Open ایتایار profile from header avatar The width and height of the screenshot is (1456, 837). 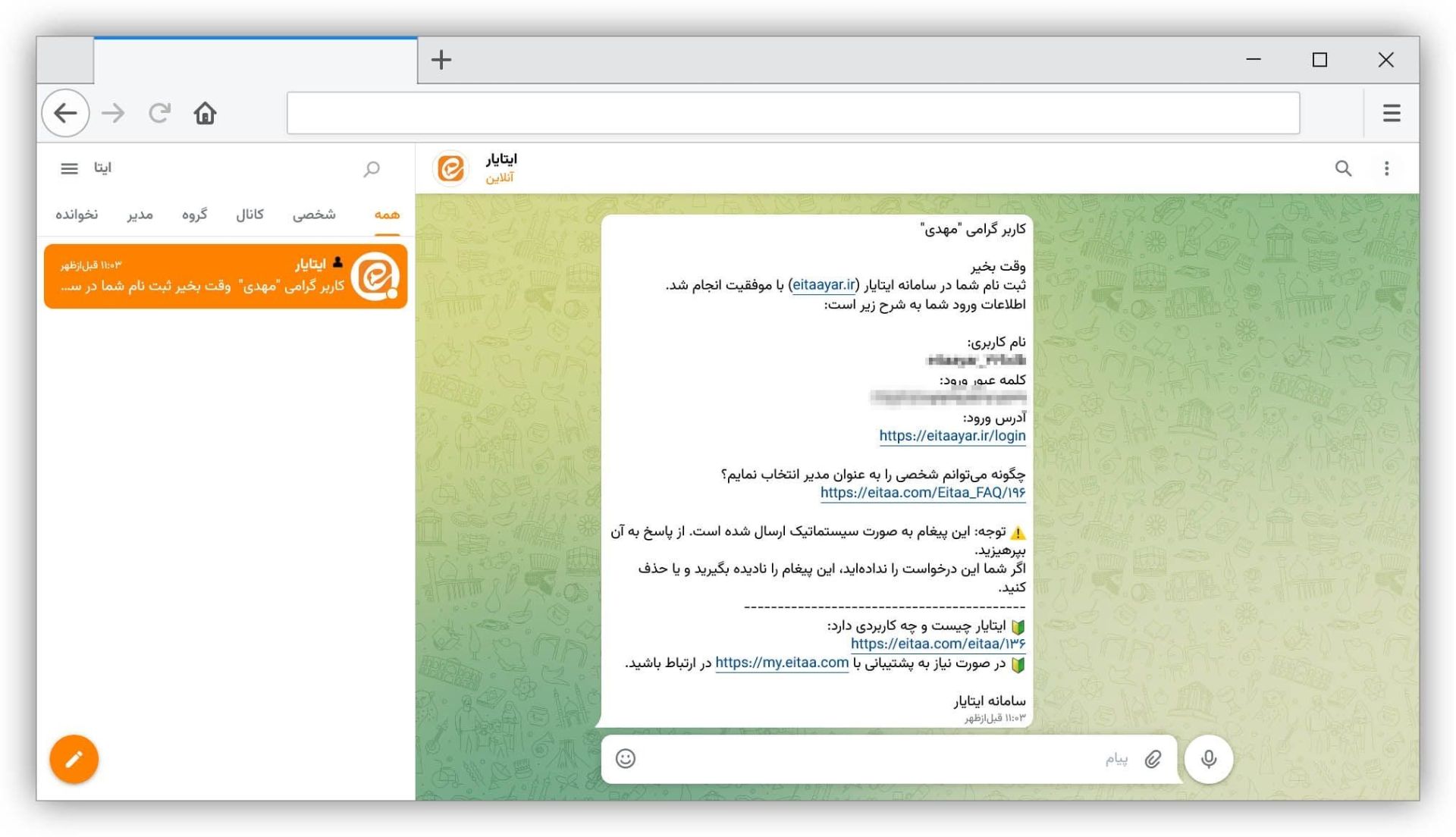click(450, 168)
